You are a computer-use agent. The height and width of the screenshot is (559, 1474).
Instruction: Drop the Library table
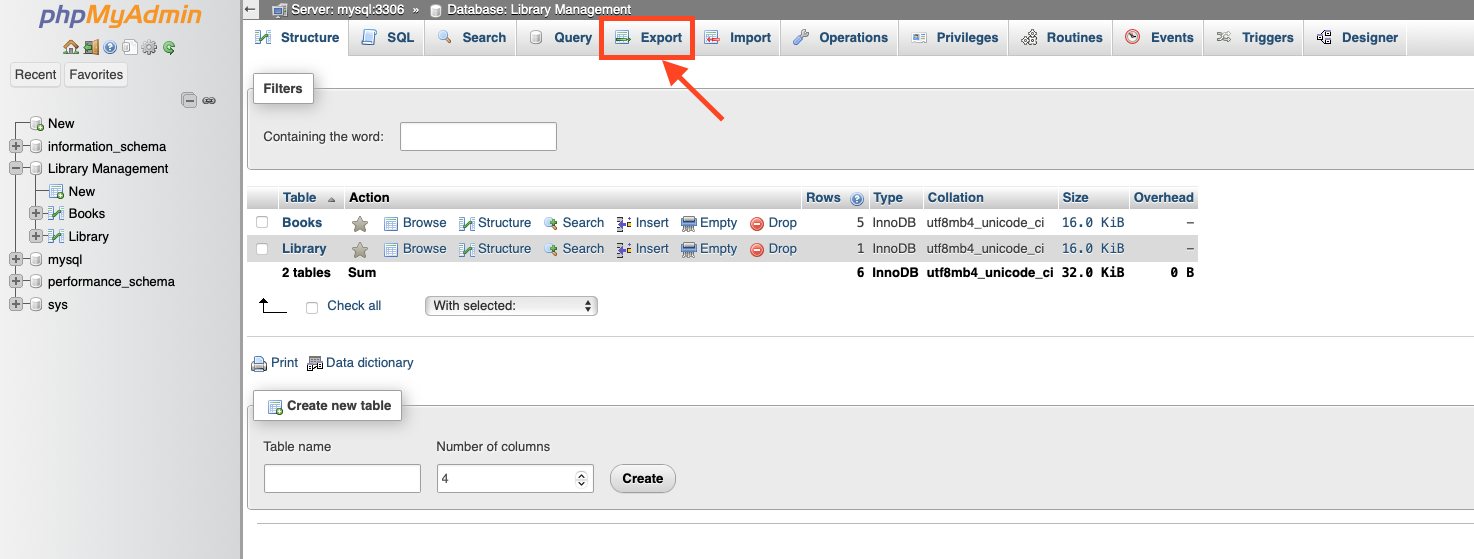pos(773,249)
